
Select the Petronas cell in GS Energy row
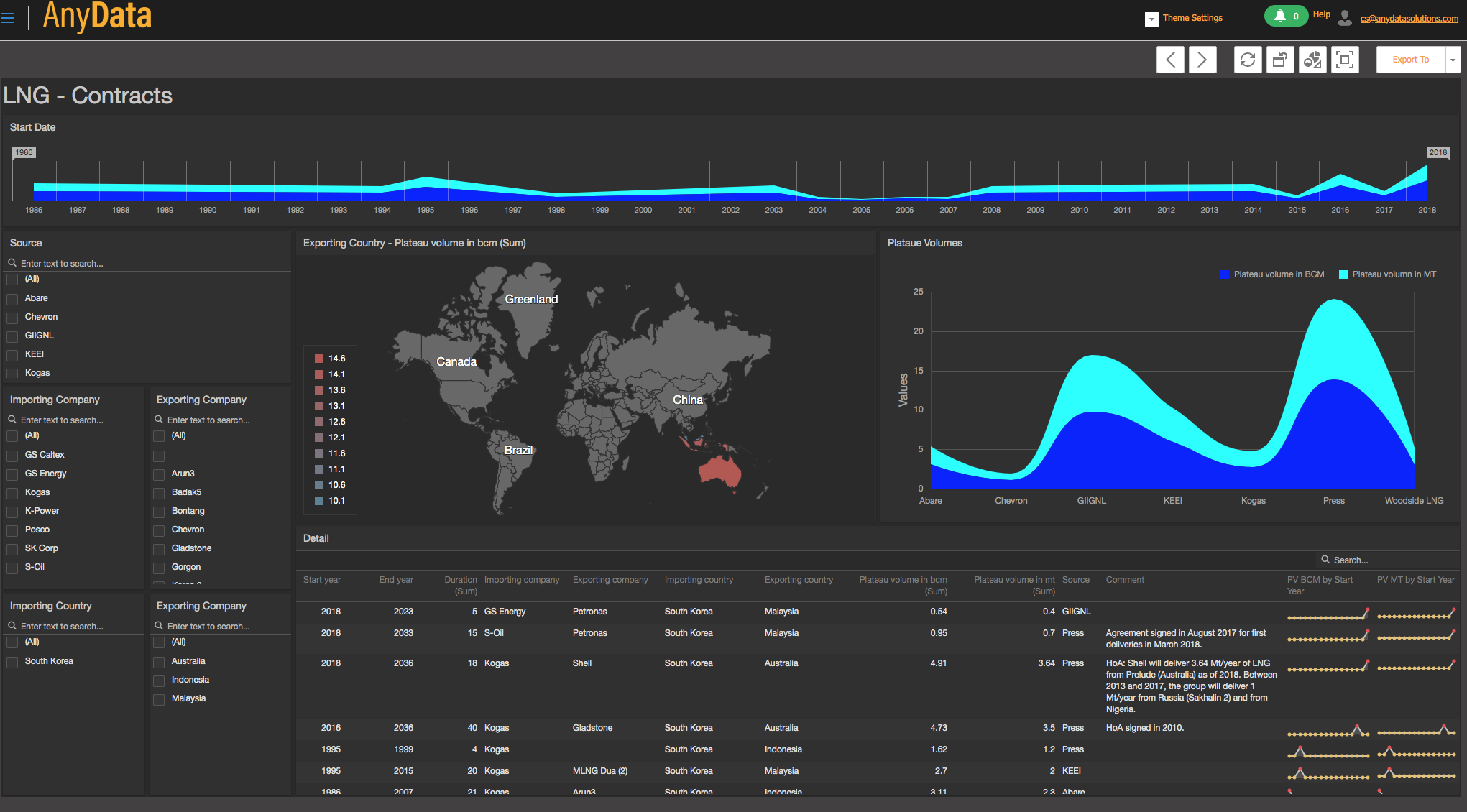(x=590, y=612)
